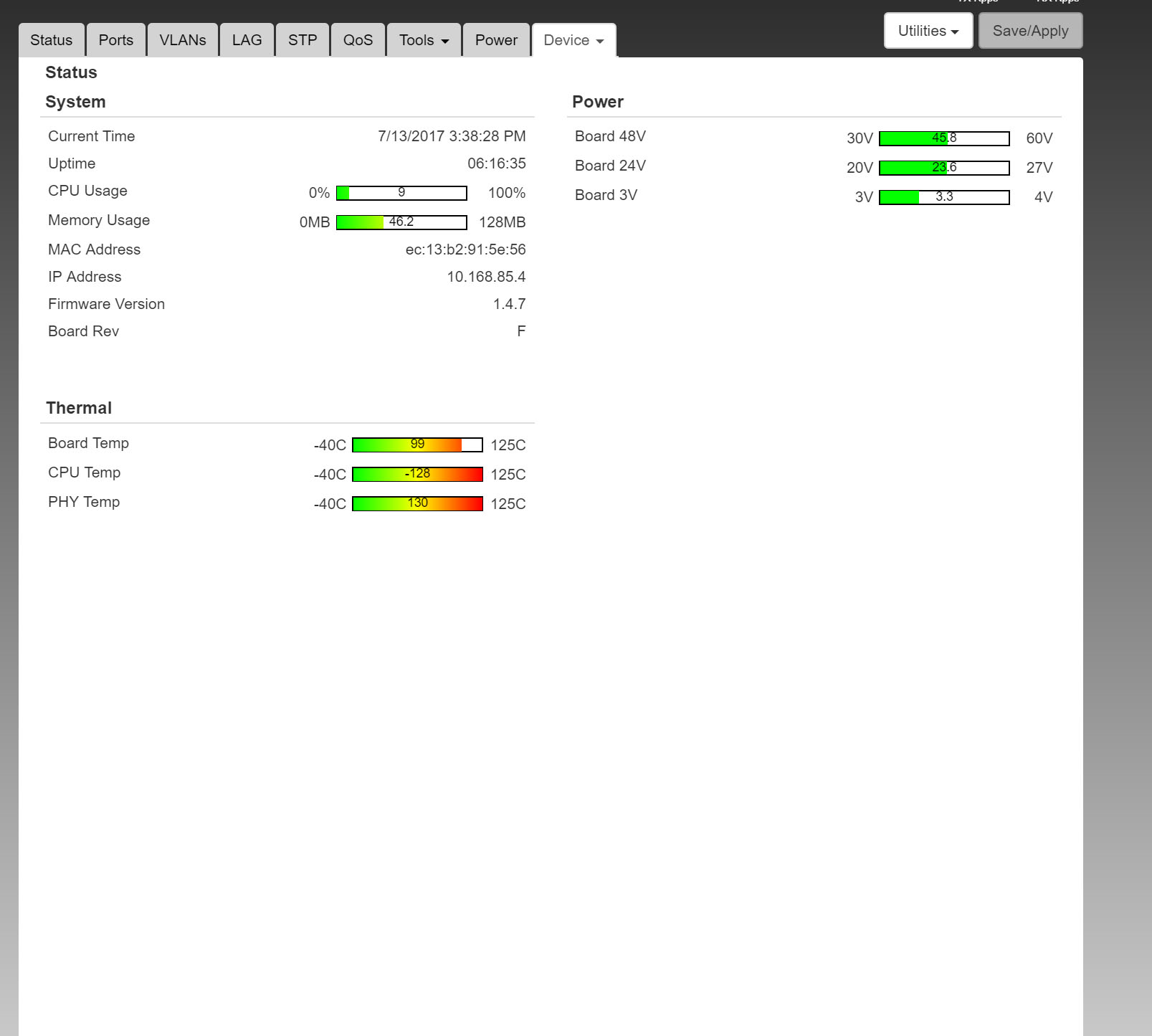Click the CPU Temp gauge

click(417, 475)
